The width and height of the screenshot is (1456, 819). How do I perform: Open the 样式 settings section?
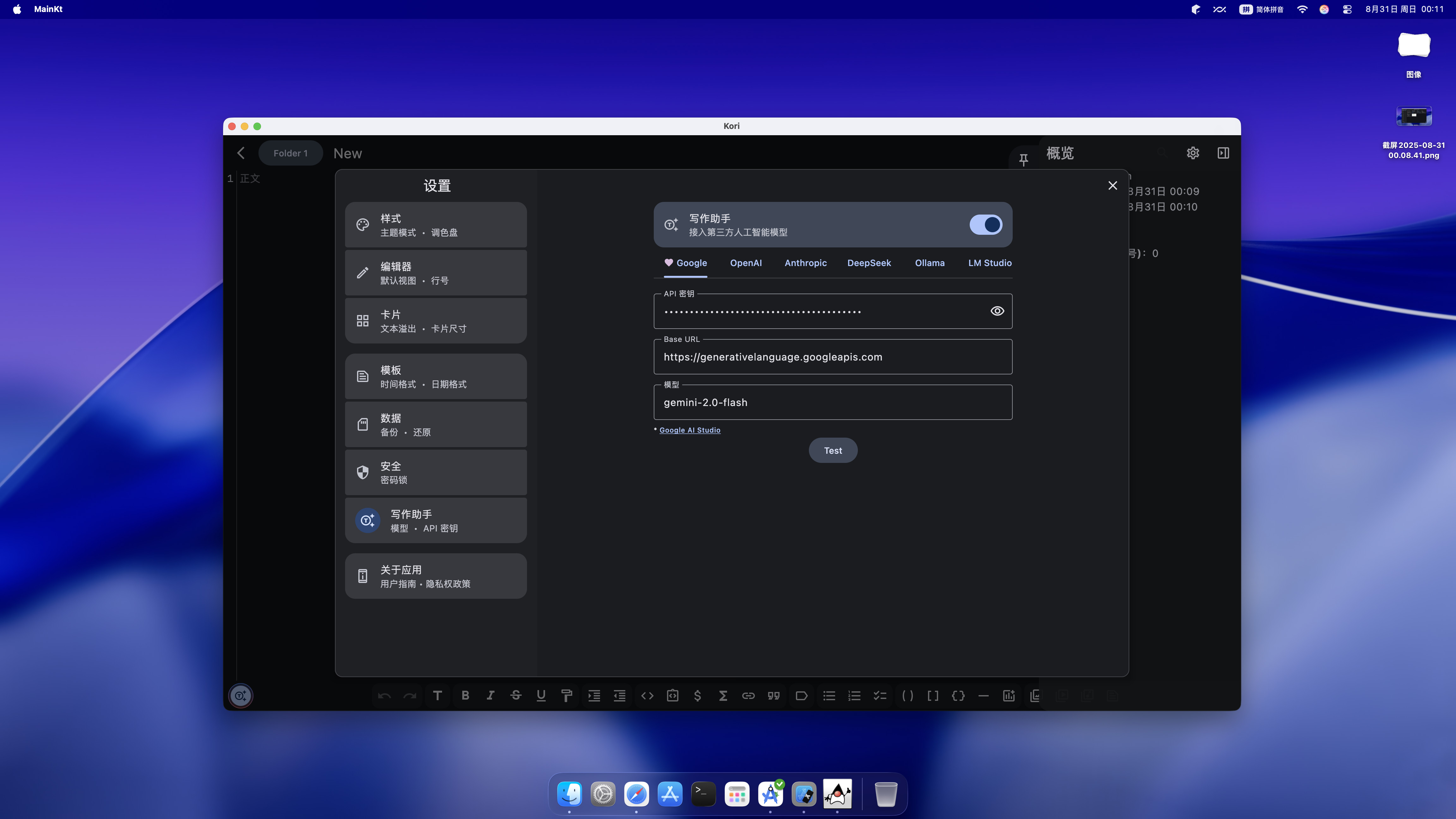(436, 225)
